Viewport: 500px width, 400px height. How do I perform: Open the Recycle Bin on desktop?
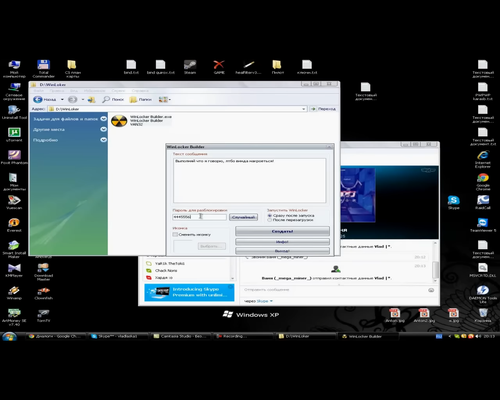click(483, 315)
